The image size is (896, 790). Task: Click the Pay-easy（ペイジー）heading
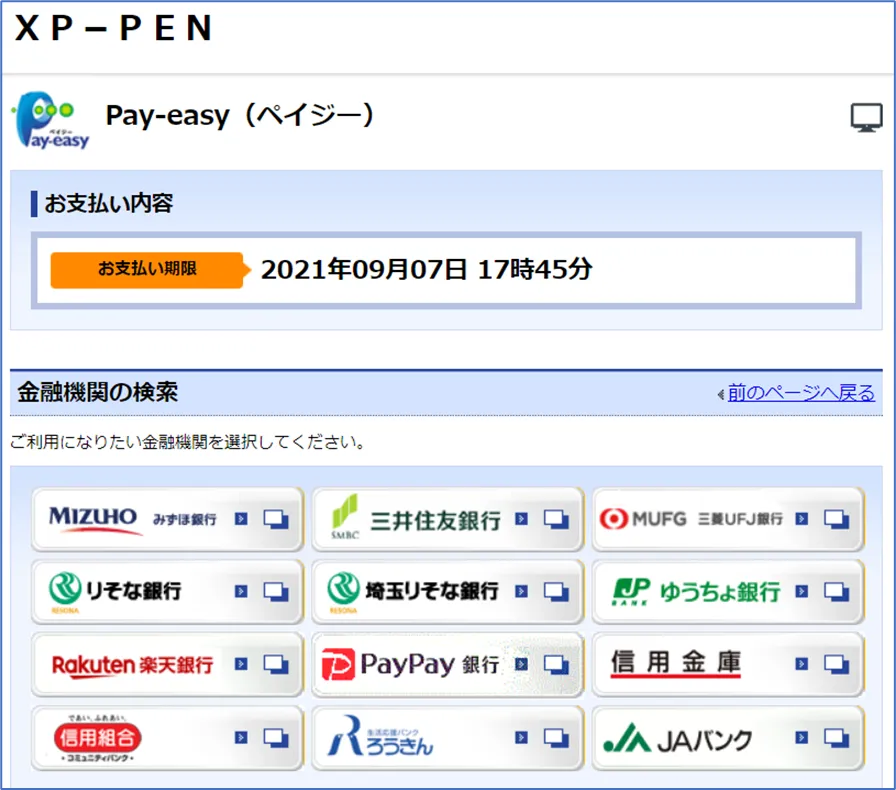click(x=240, y=115)
